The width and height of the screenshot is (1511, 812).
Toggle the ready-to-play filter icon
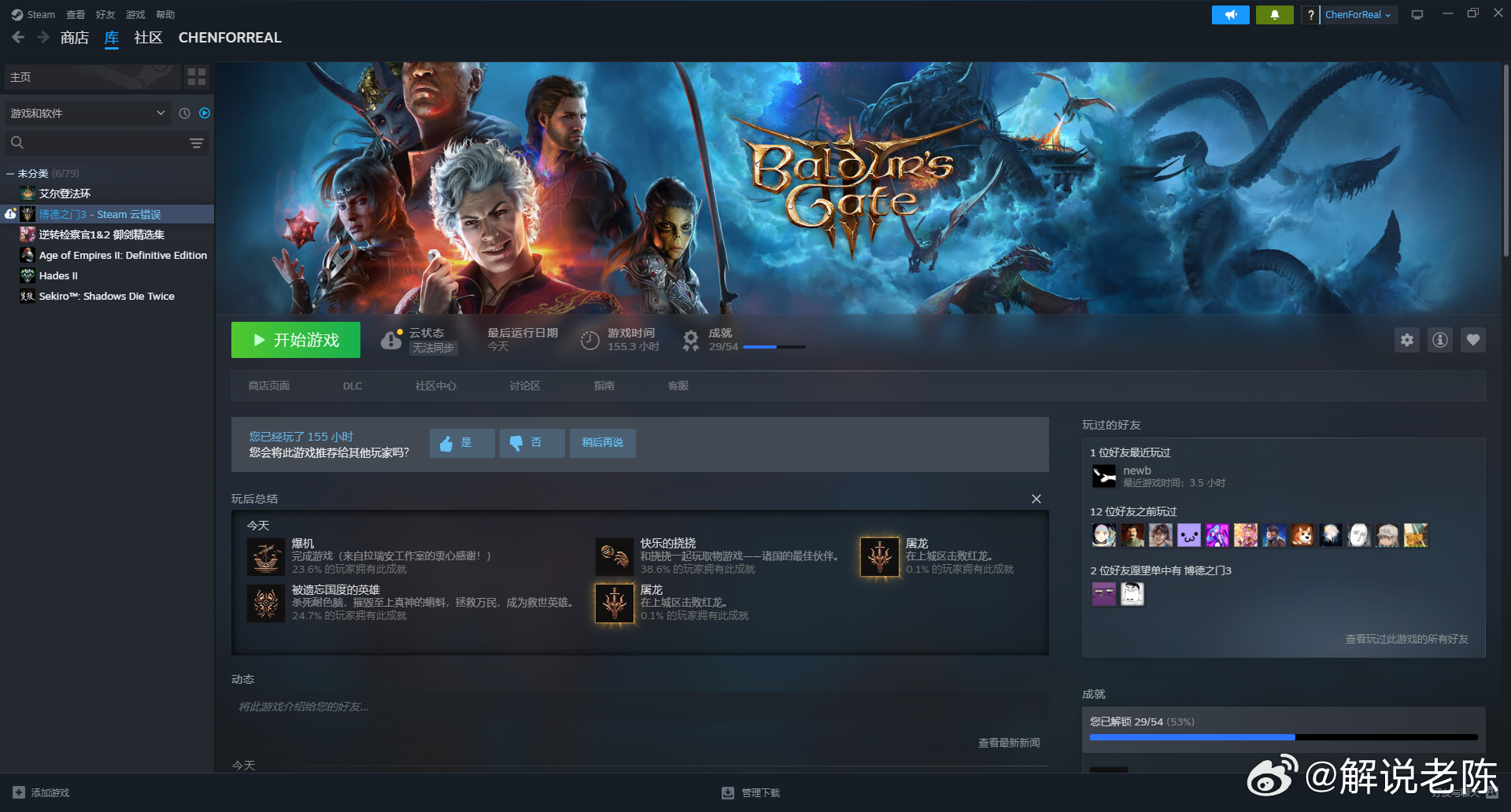(x=205, y=113)
